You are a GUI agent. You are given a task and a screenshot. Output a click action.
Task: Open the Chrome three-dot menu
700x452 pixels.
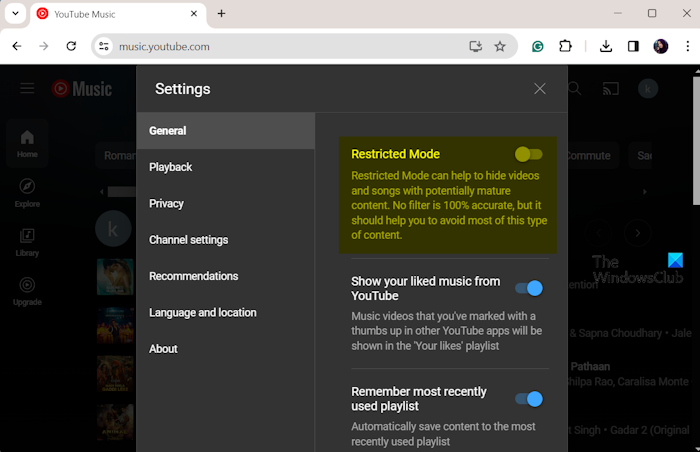click(685, 46)
